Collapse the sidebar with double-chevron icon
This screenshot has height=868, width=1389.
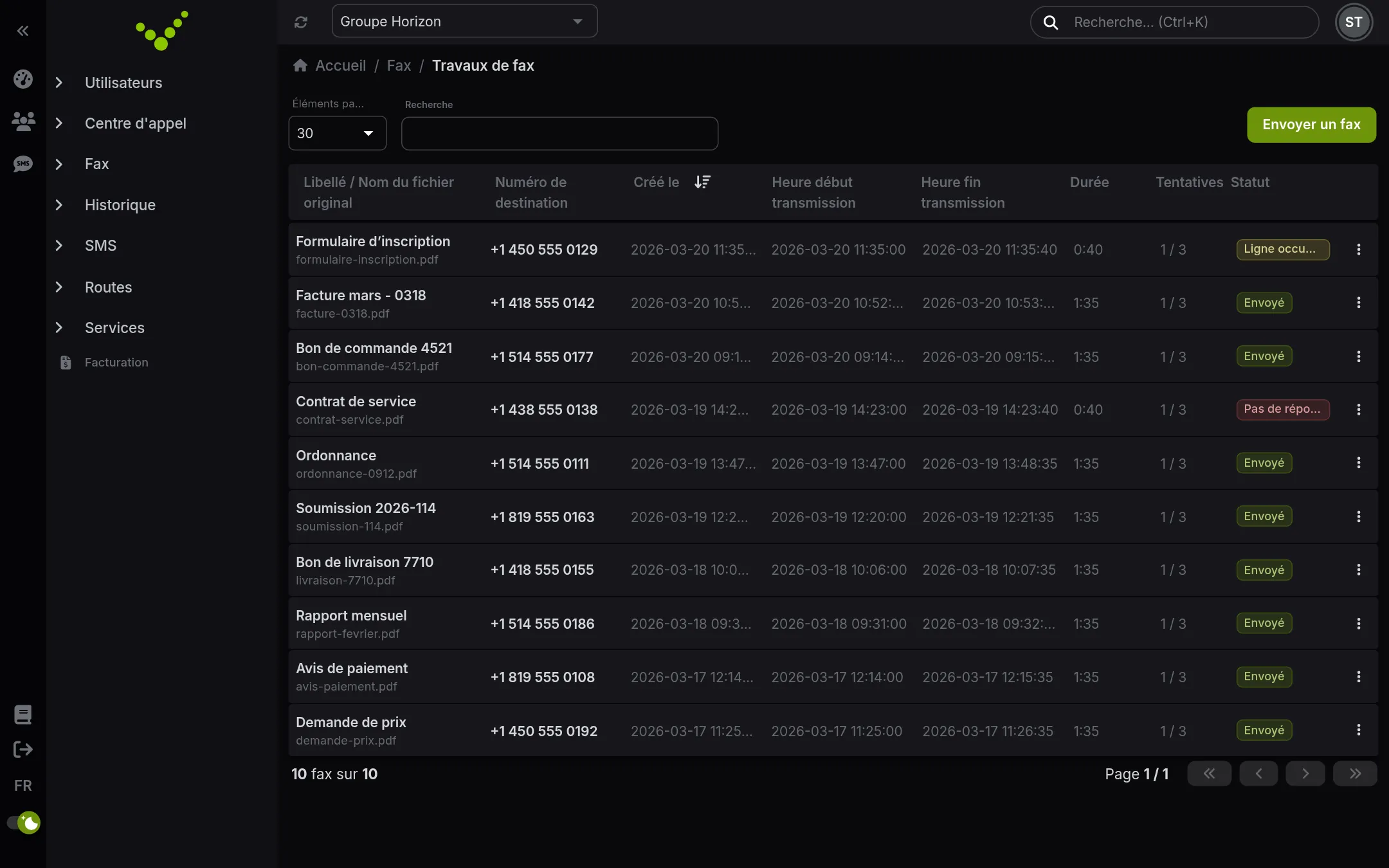23,30
